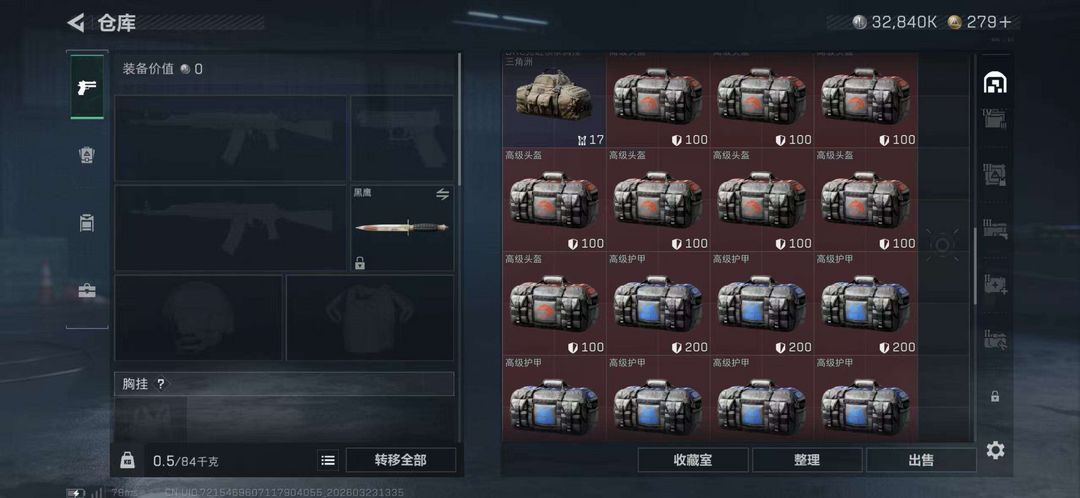Click 整理 to sort the warehouse
This screenshot has width=1080, height=498.
coord(807,460)
